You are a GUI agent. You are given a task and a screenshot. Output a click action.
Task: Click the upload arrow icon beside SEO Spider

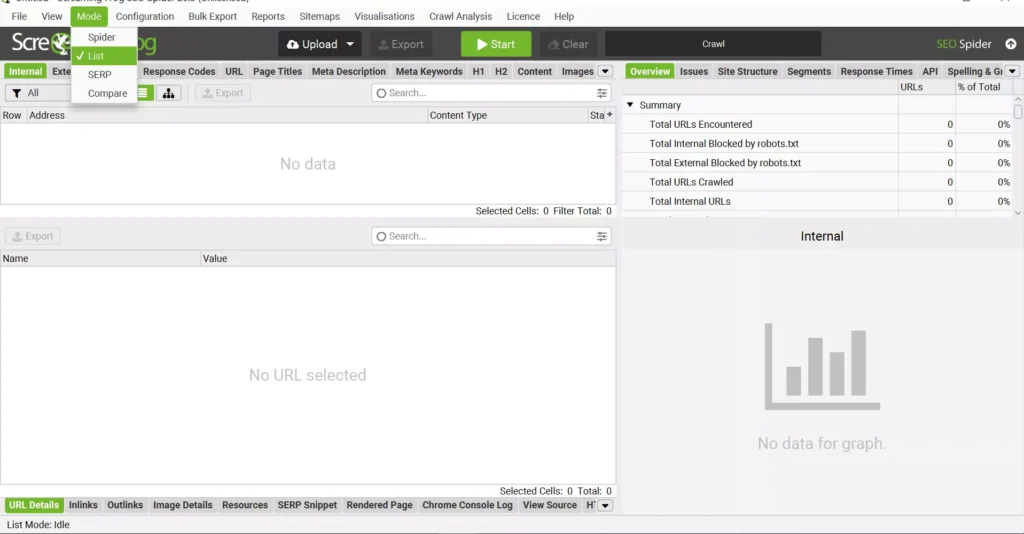(1010, 44)
